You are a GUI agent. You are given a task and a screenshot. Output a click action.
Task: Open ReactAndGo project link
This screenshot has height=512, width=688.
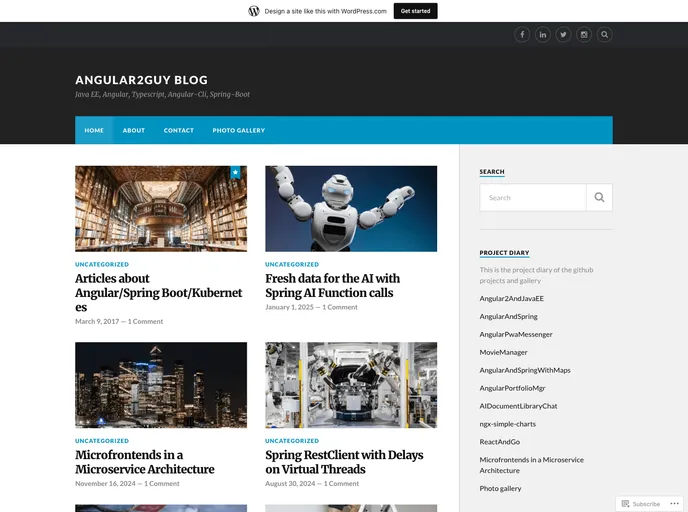click(x=499, y=442)
